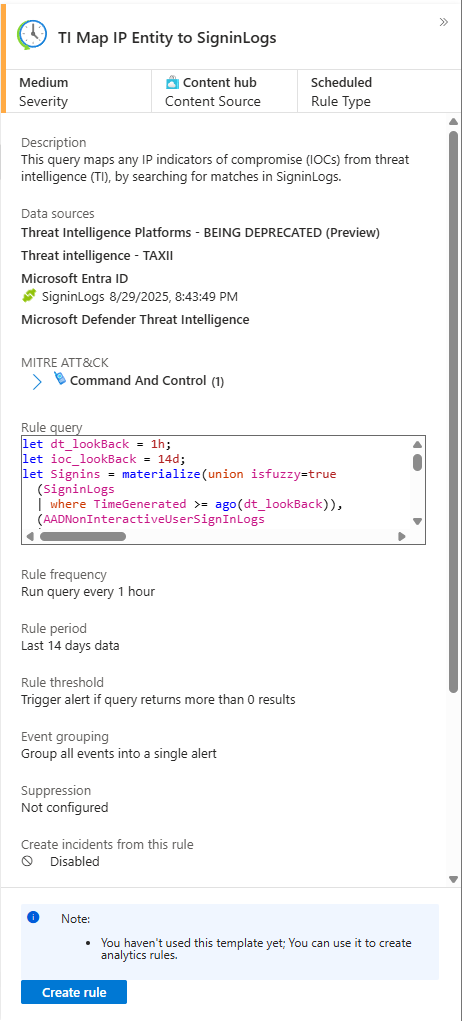This screenshot has width=462, height=1021.
Task: Collapse the details pane with double chevron
Action: (x=444, y=22)
